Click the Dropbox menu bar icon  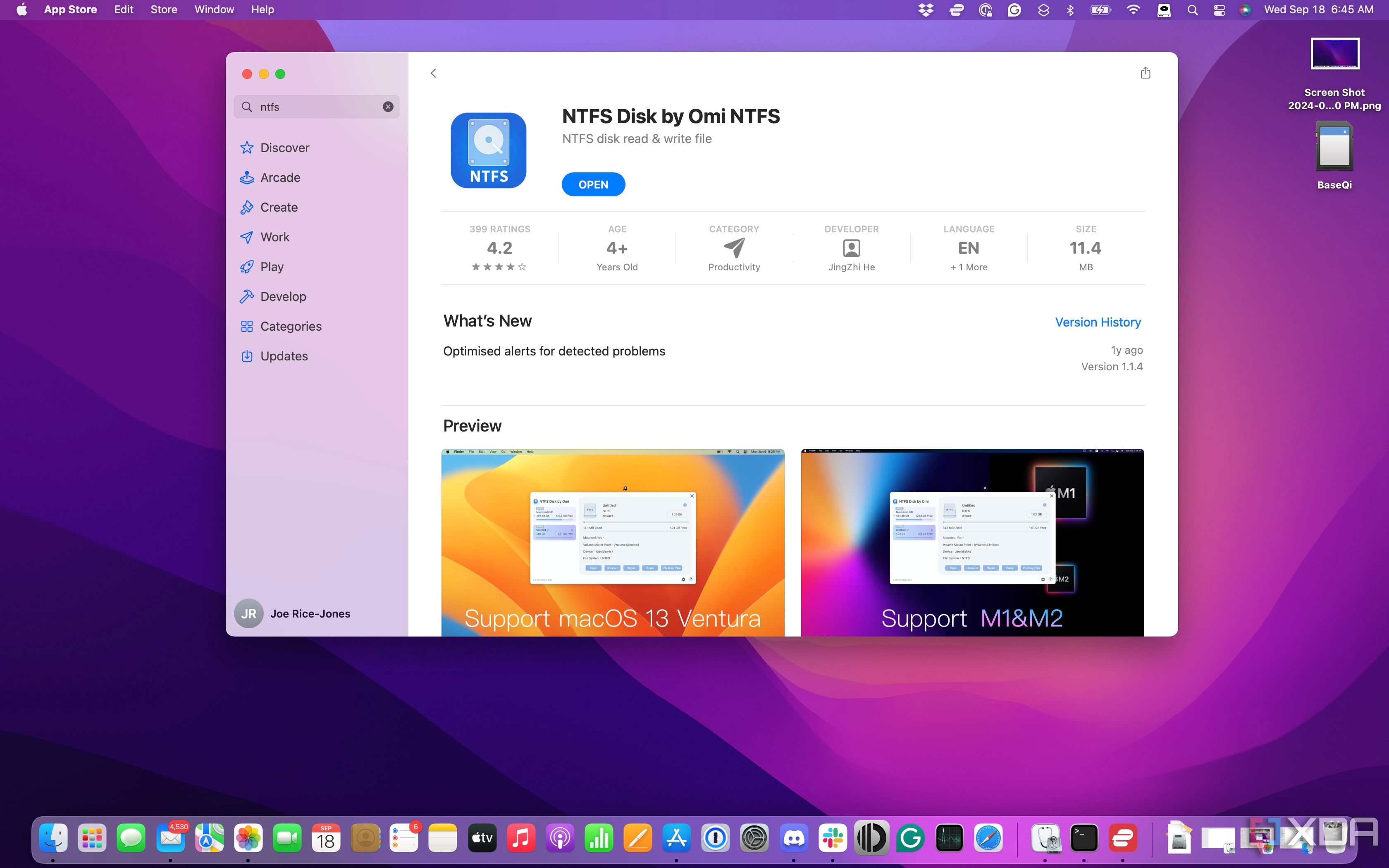pyautogui.click(x=926, y=10)
